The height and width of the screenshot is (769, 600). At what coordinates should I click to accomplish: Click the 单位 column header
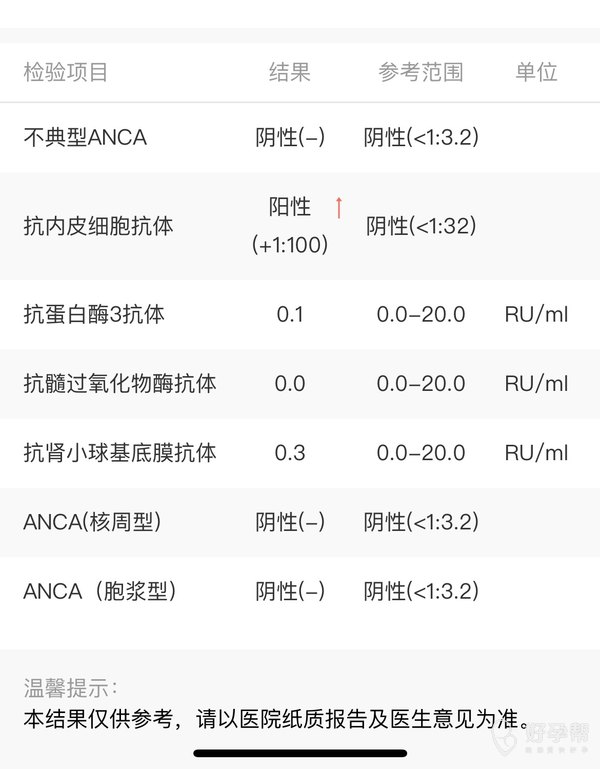tap(536, 72)
